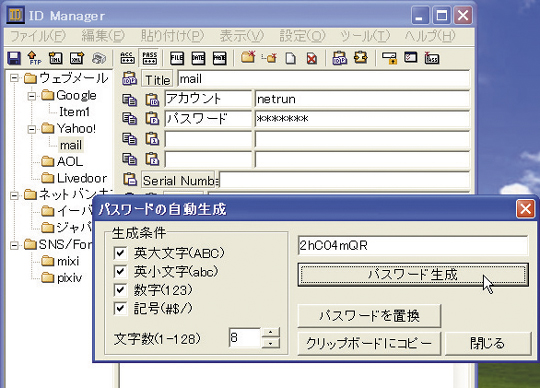
Task: Select the pixiv folder in the tree
Action: (x=69, y=278)
